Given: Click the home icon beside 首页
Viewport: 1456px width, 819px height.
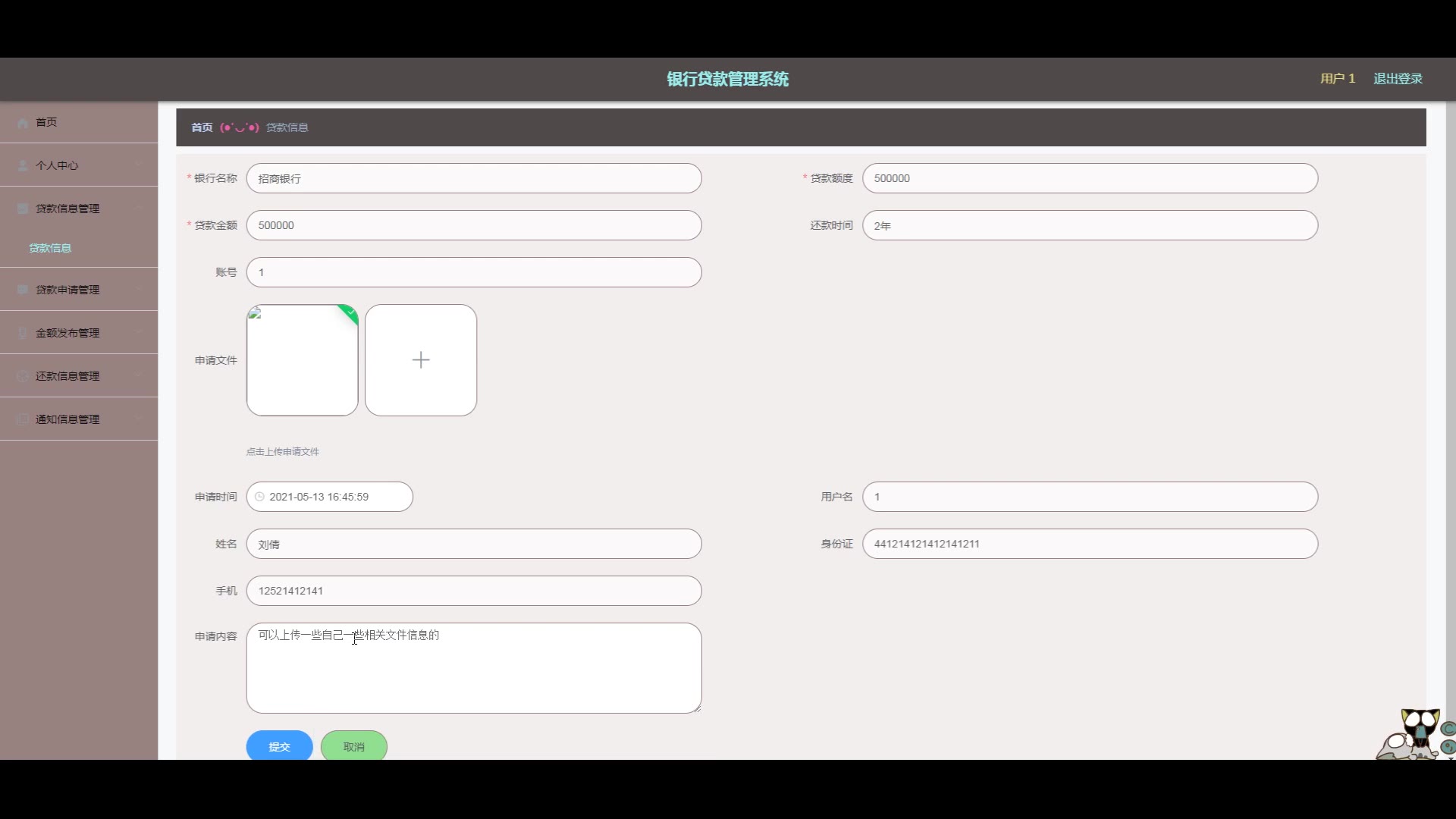Looking at the screenshot, I should pos(23,123).
